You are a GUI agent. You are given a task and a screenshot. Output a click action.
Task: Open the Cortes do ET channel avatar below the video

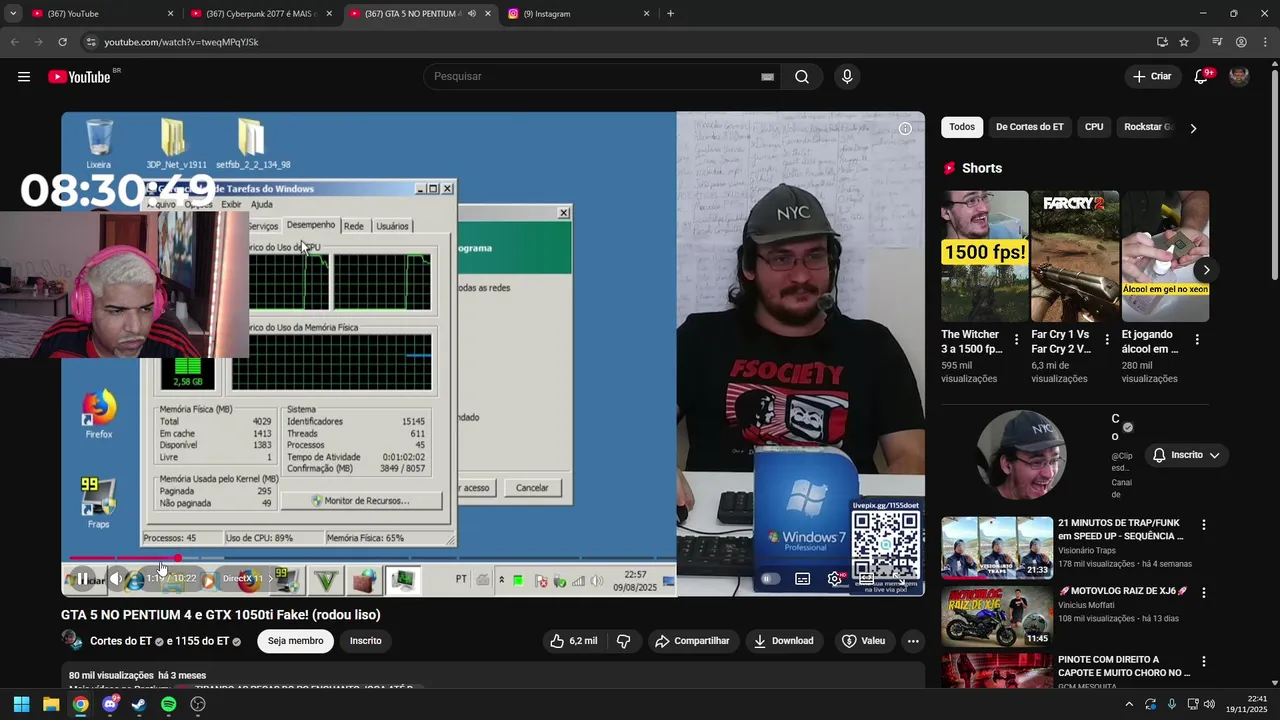72,641
